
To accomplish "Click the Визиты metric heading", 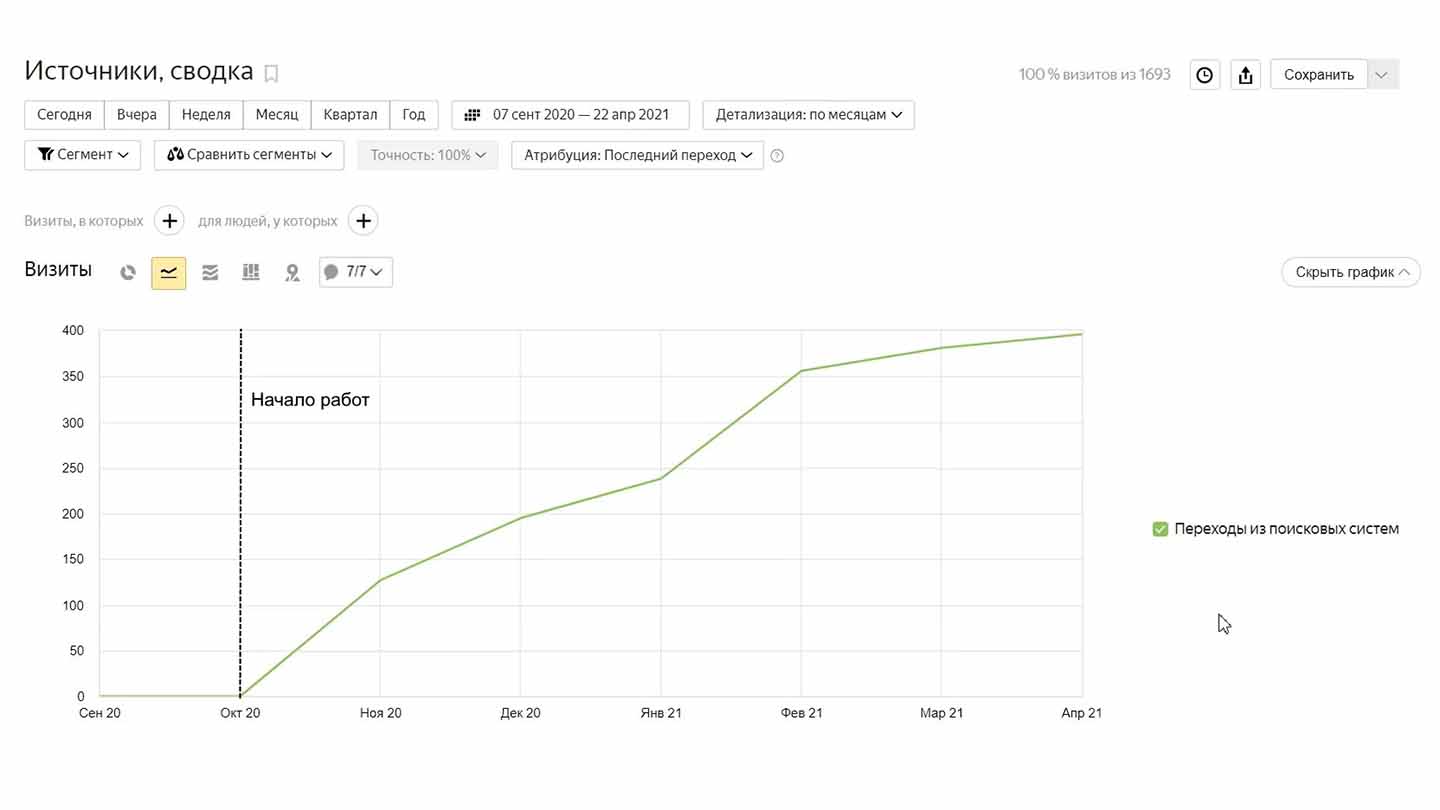I will click(x=58, y=270).
